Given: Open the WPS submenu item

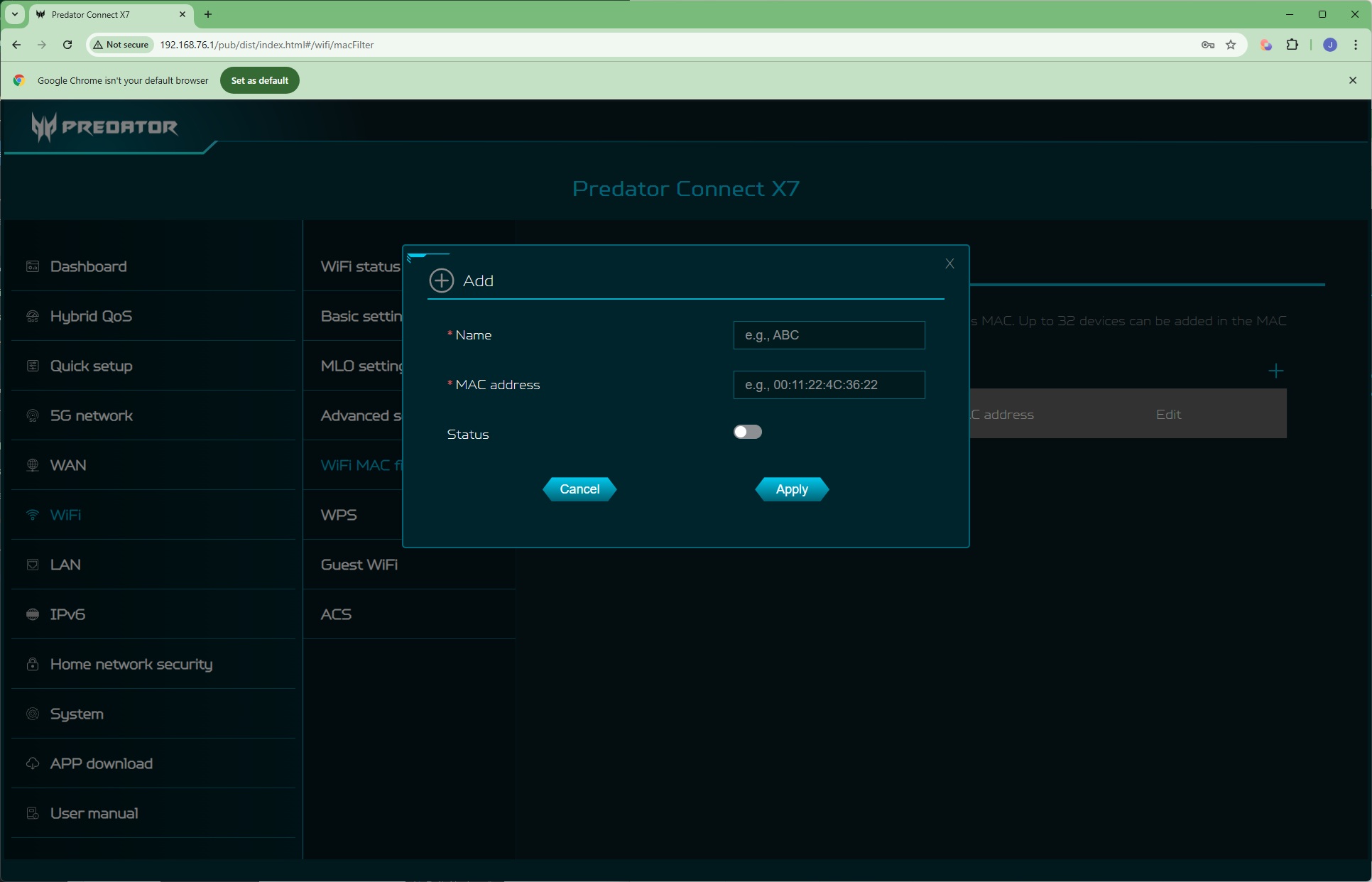Looking at the screenshot, I should tap(339, 515).
